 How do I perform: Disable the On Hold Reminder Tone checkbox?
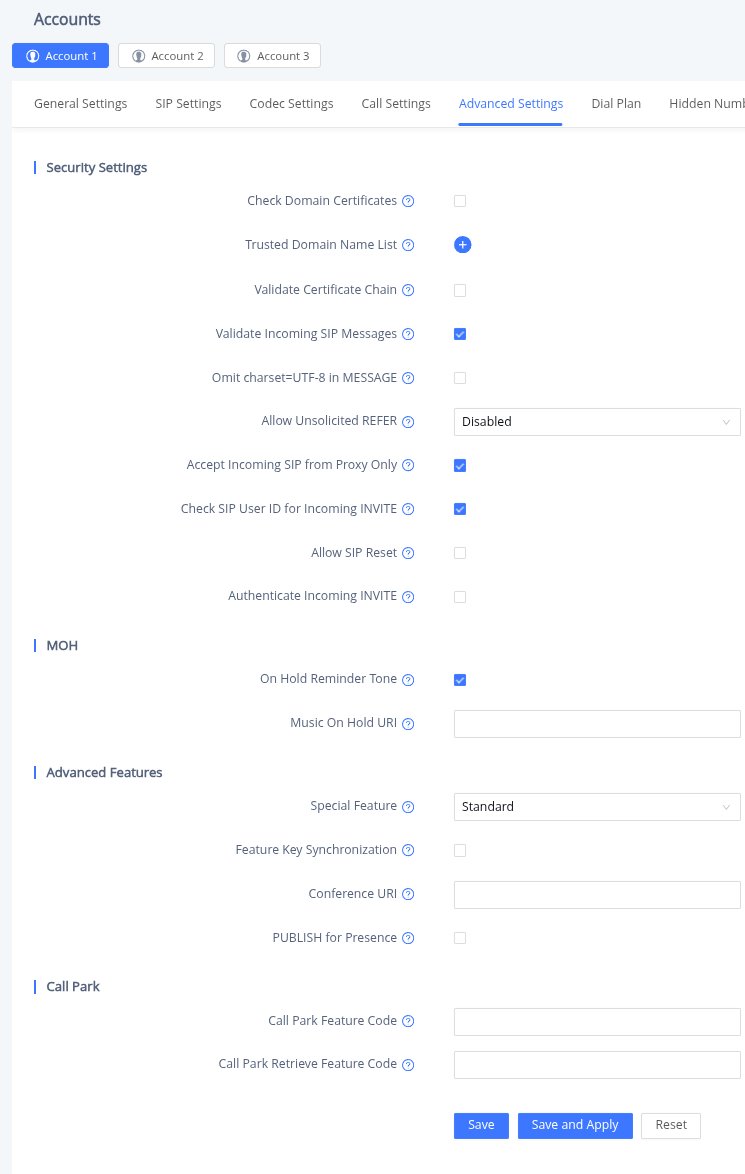pos(460,680)
